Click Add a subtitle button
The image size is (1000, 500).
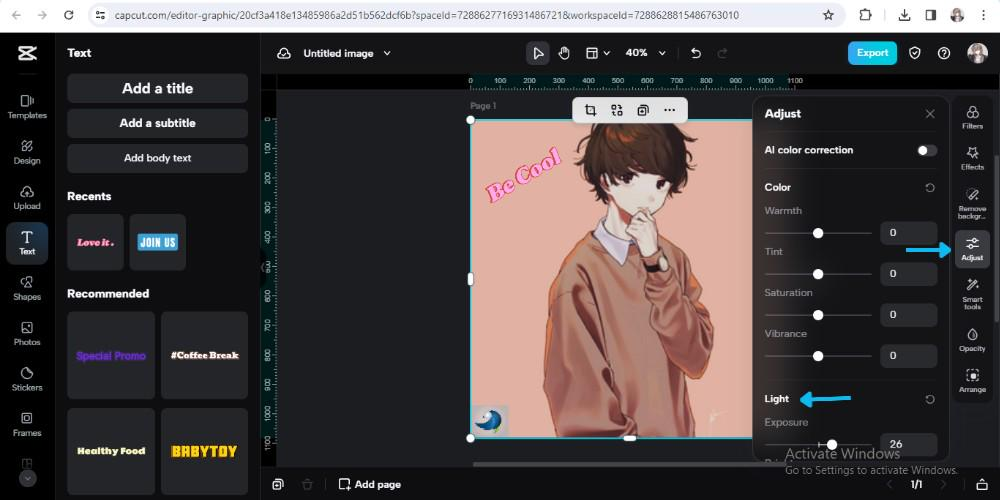point(158,123)
